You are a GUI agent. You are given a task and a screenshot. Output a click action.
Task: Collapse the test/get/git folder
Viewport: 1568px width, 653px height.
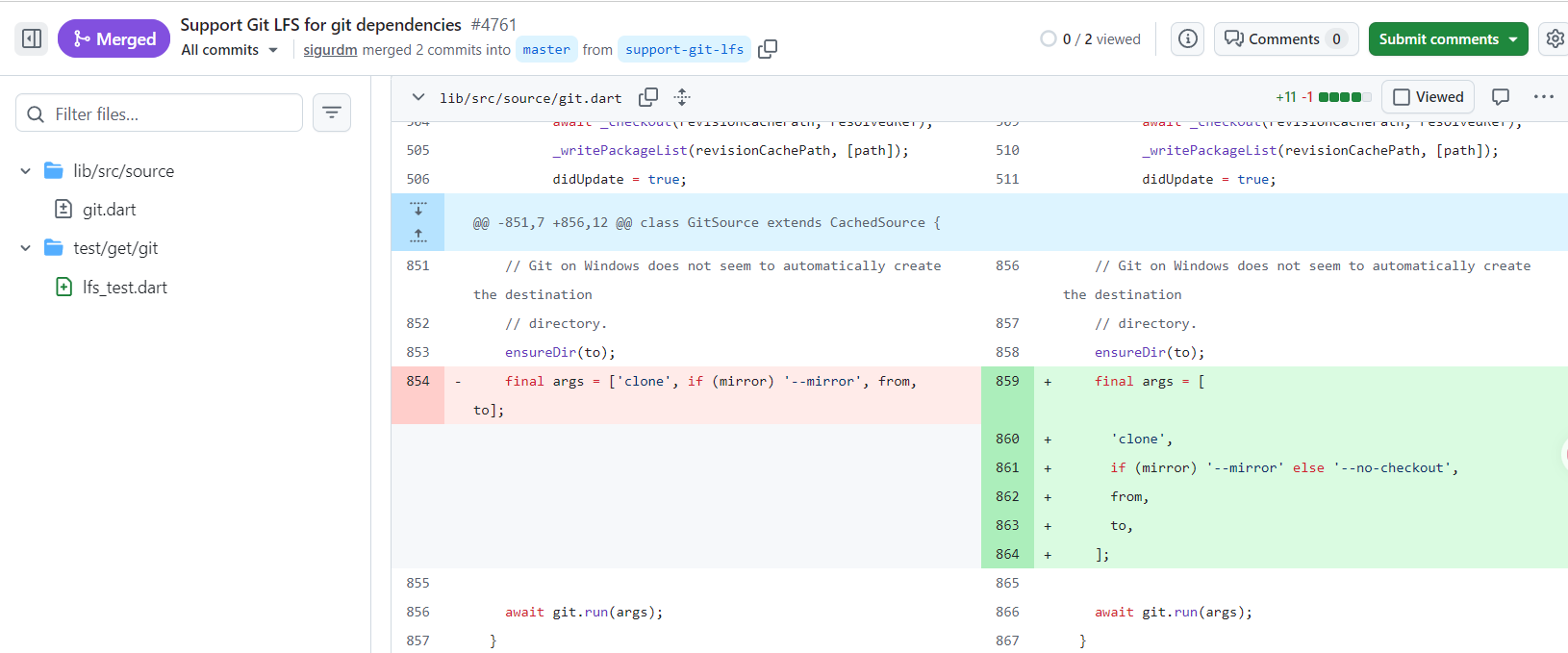click(x=26, y=248)
